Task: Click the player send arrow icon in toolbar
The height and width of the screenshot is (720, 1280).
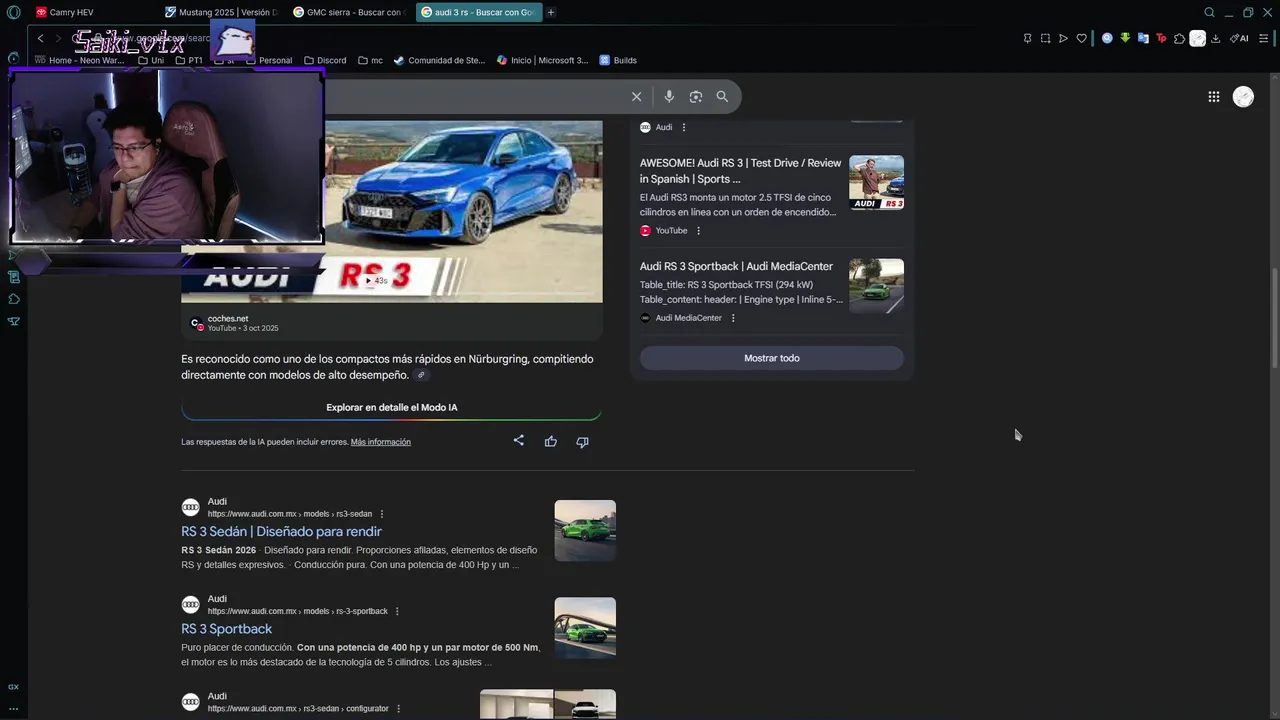Action: coord(1063,38)
